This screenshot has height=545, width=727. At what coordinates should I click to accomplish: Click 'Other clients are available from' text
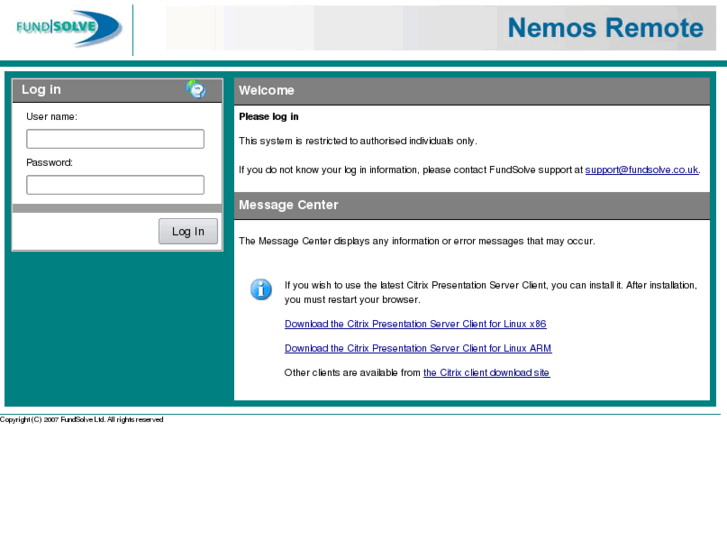click(352, 372)
